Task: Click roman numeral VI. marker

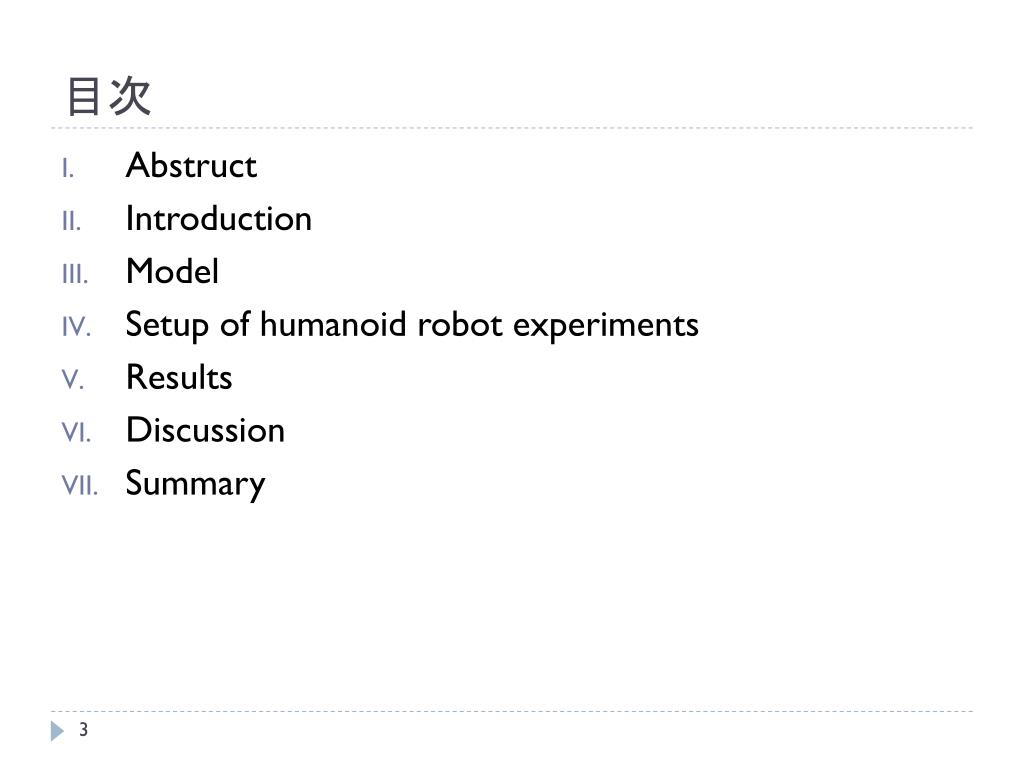Action: coord(76,432)
